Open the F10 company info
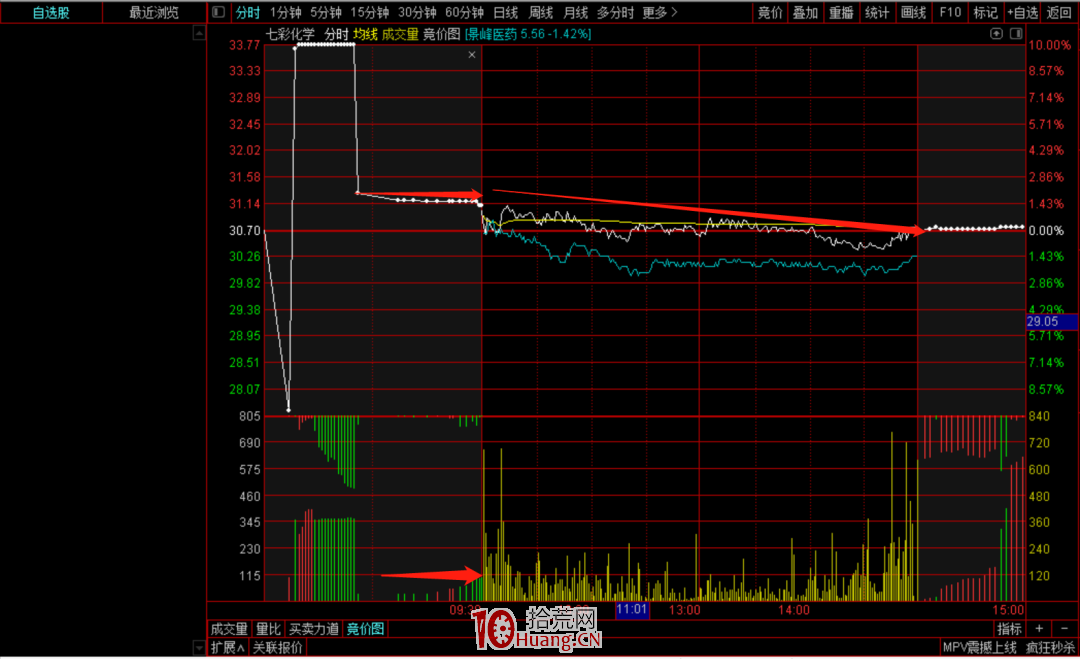Image resolution: width=1080 pixels, height=659 pixels. tap(950, 12)
